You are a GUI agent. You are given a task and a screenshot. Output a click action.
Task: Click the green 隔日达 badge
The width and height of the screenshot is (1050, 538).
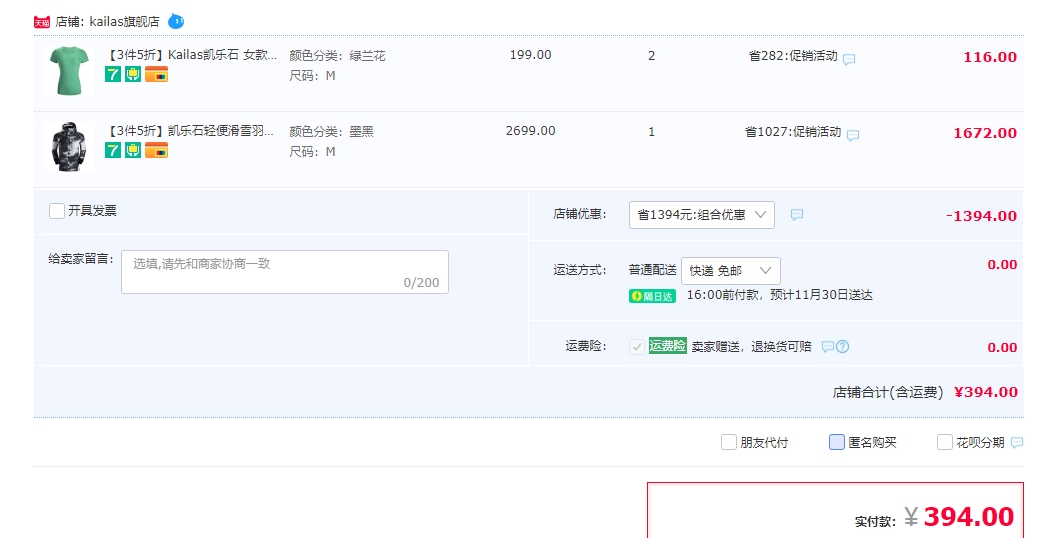tap(652, 296)
